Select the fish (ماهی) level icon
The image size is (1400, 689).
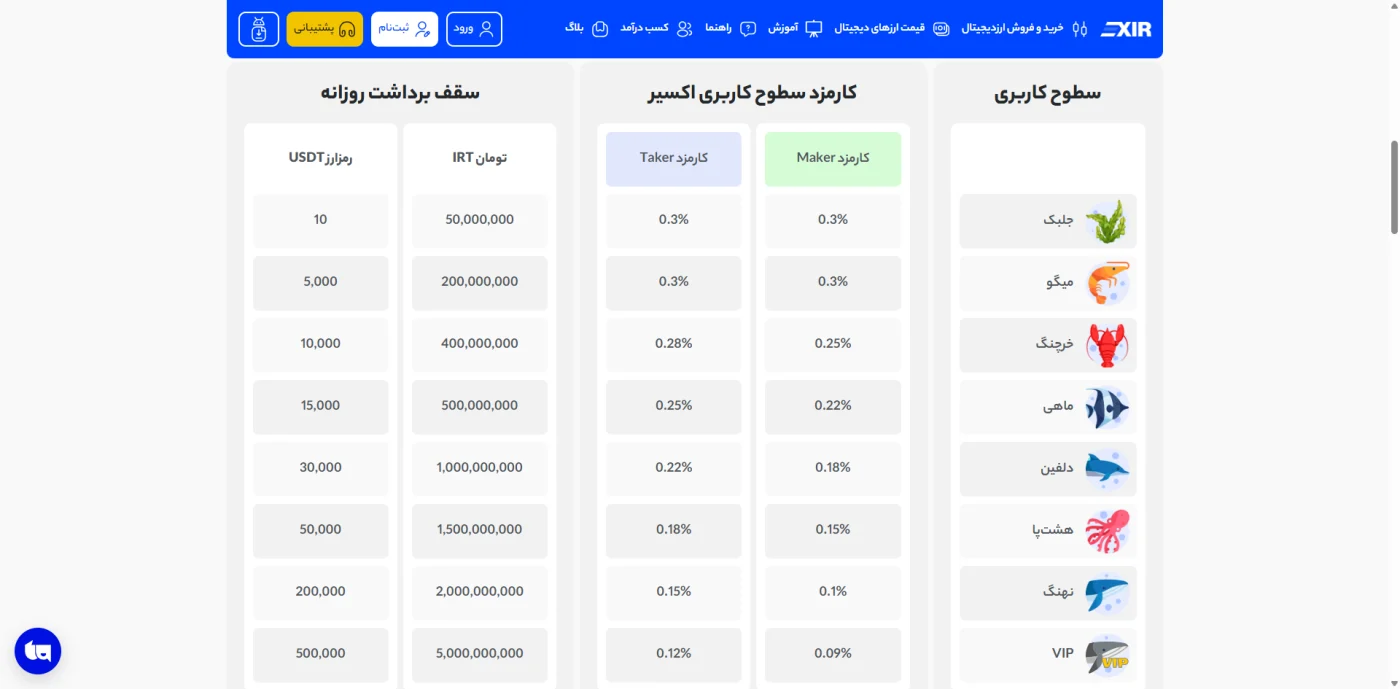[x=1107, y=407]
